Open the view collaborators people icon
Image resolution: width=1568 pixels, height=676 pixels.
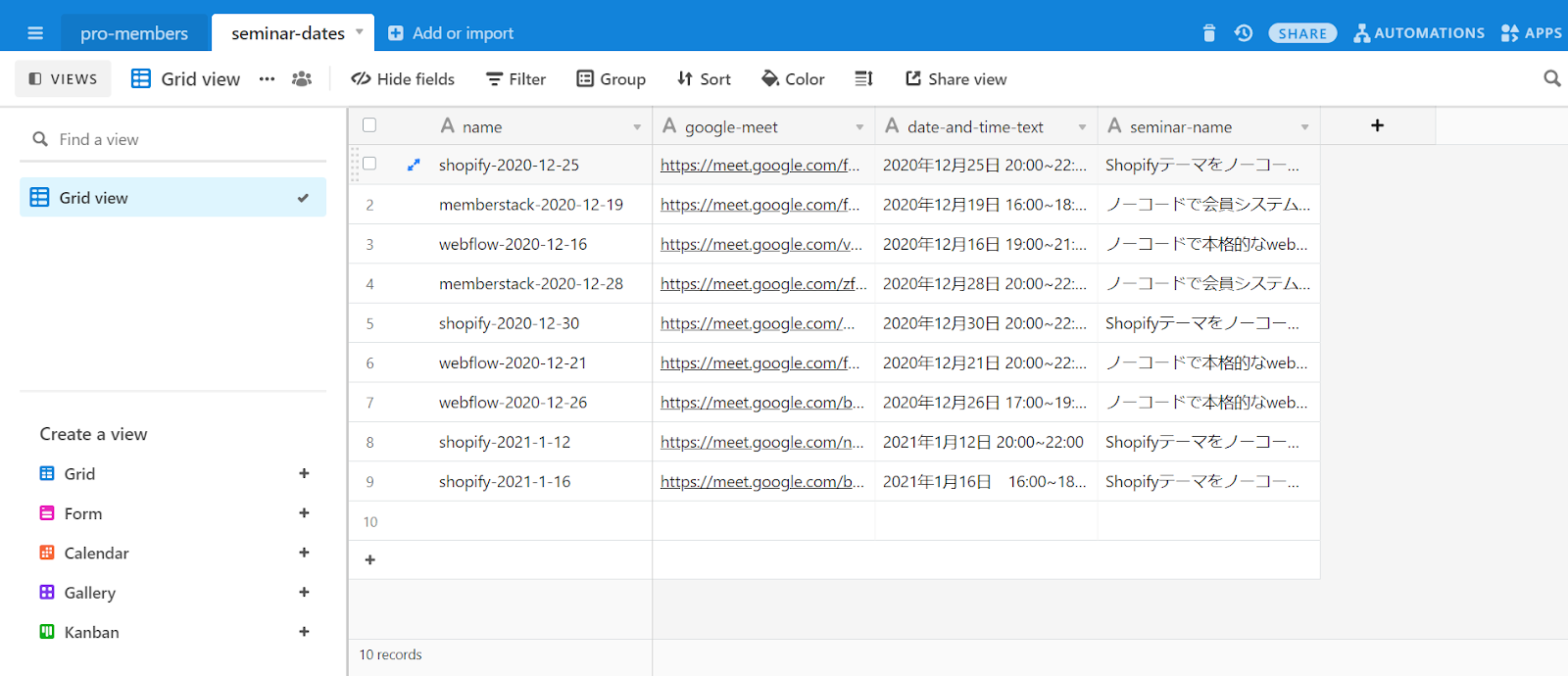click(302, 78)
